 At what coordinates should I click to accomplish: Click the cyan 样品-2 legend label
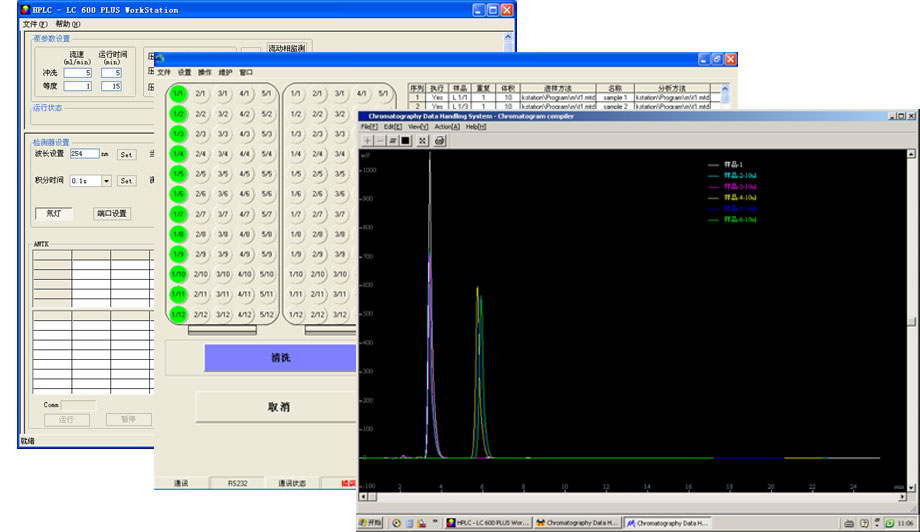click(740, 175)
